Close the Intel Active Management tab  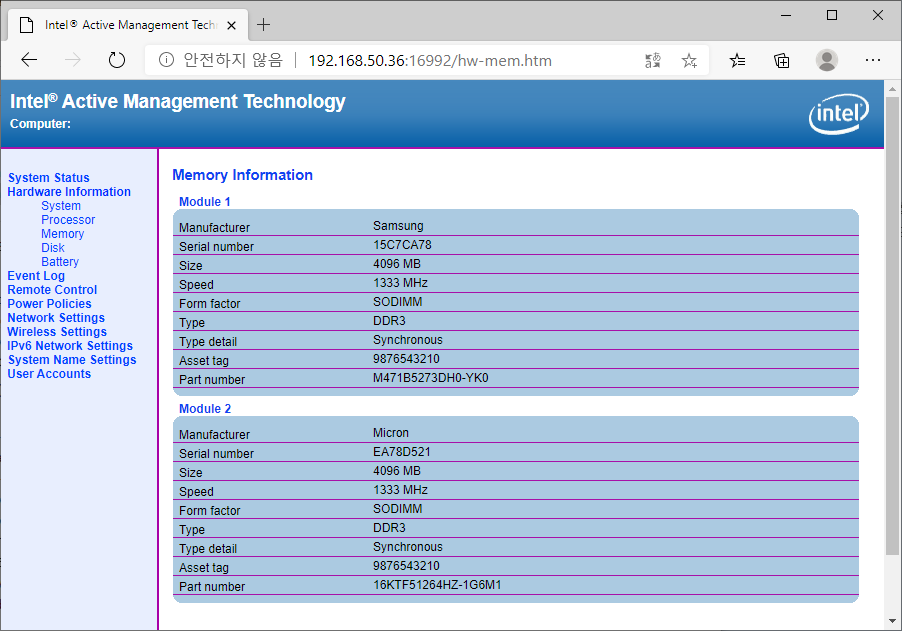tap(231, 25)
